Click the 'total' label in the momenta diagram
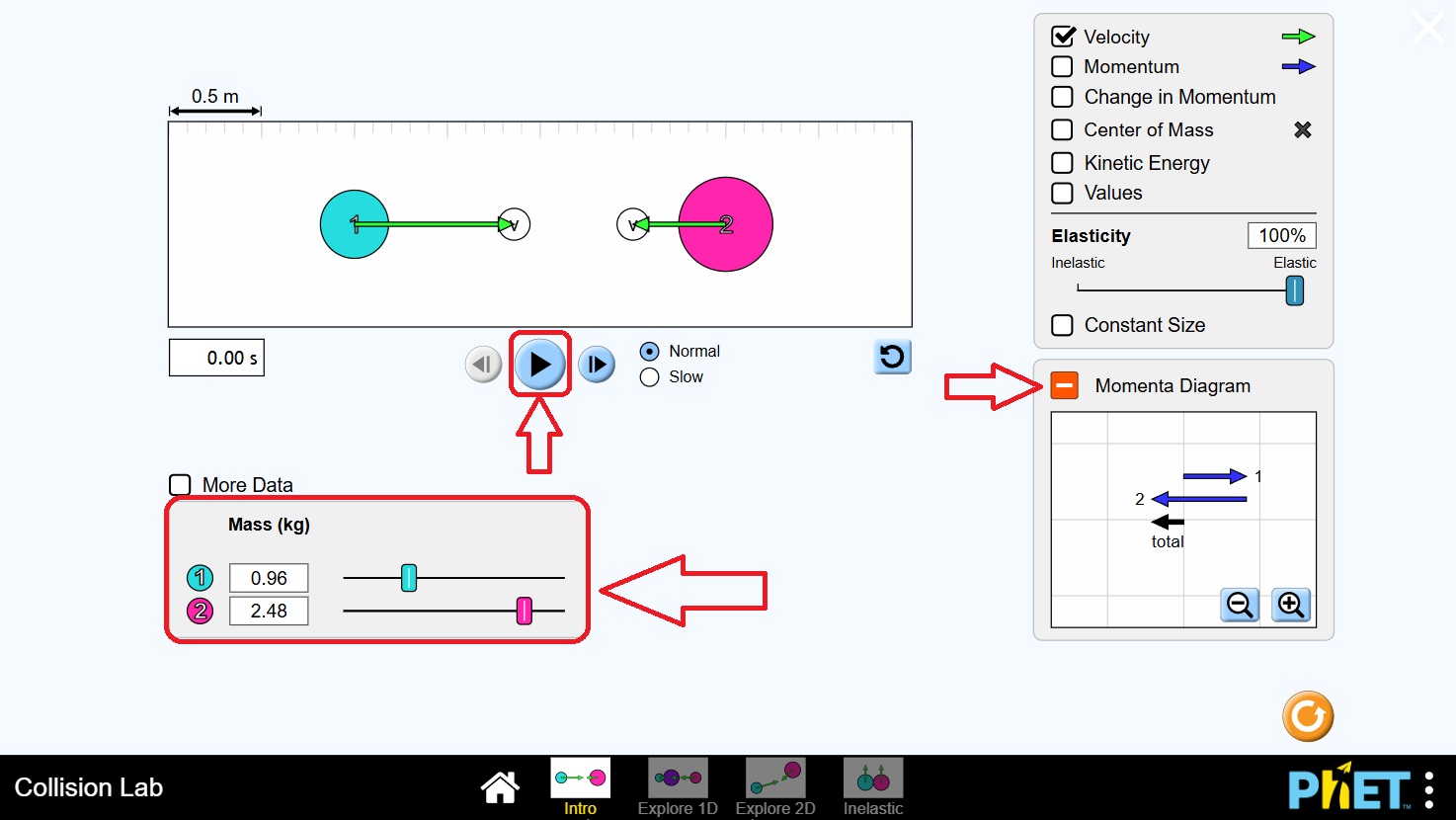Image resolution: width=1456 pixels, height=820 pixels. 1168,541
